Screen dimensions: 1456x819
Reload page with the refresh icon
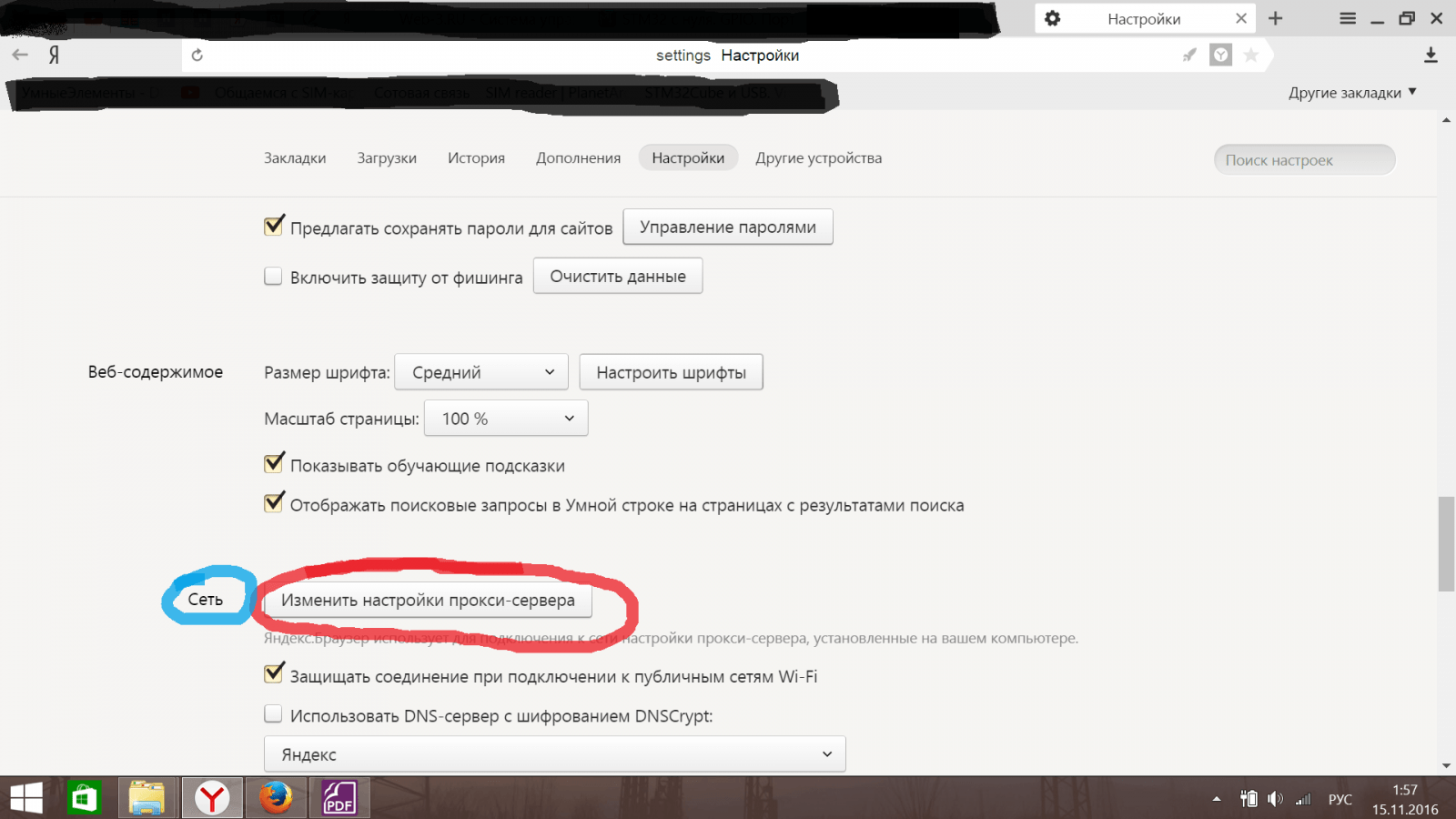point(197,56)
